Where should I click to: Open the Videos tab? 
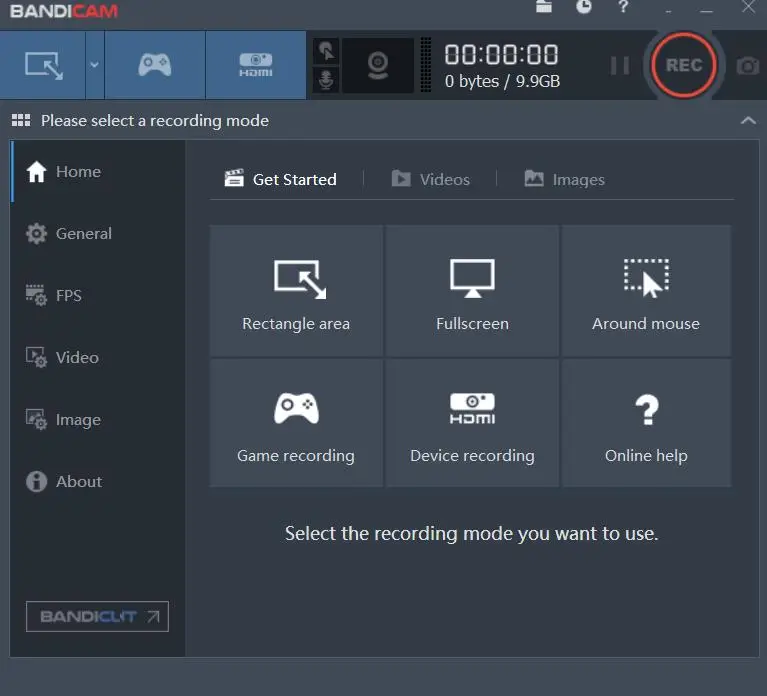[430, 179]
